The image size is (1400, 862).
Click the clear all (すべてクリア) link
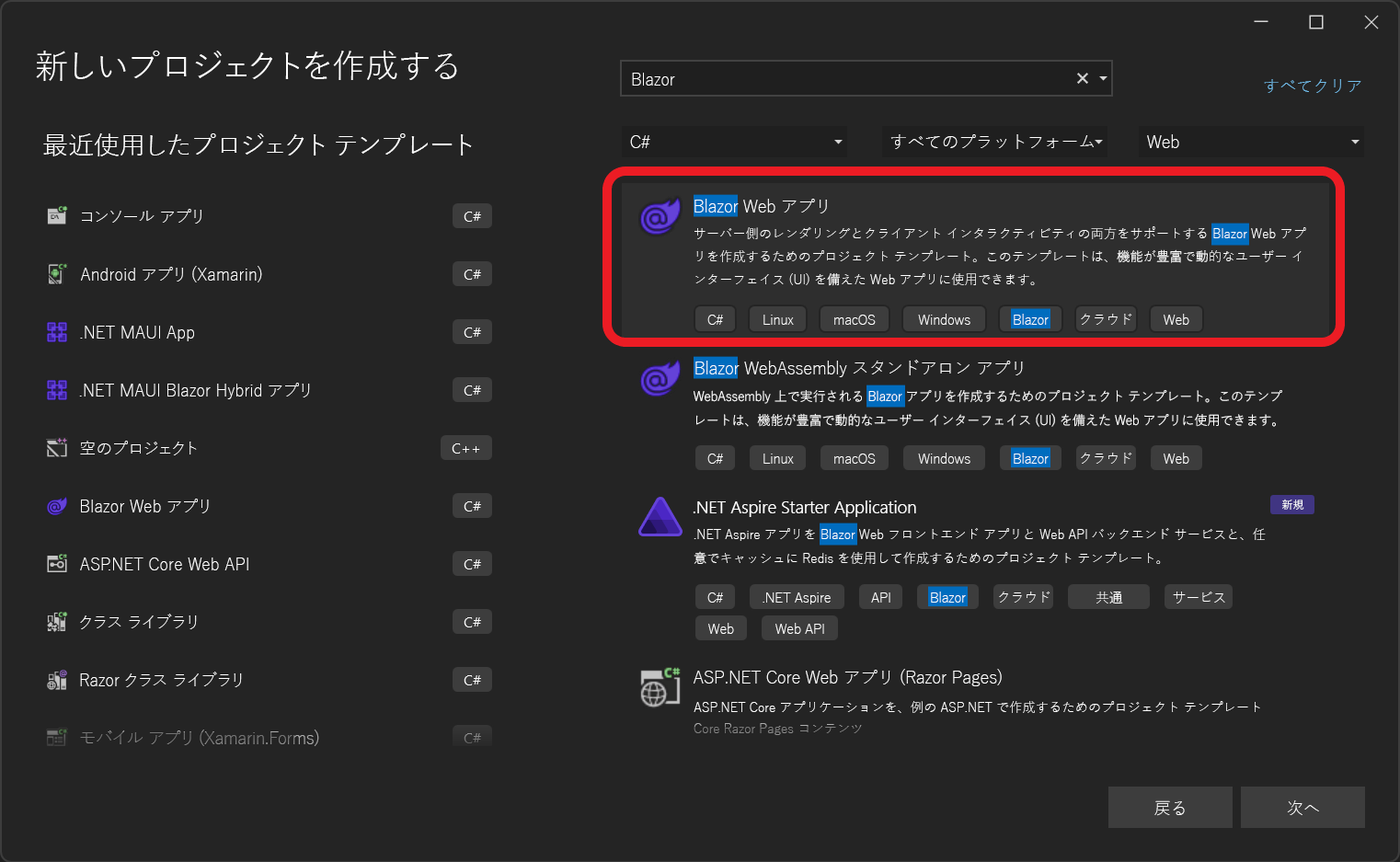click(1313, 86)
